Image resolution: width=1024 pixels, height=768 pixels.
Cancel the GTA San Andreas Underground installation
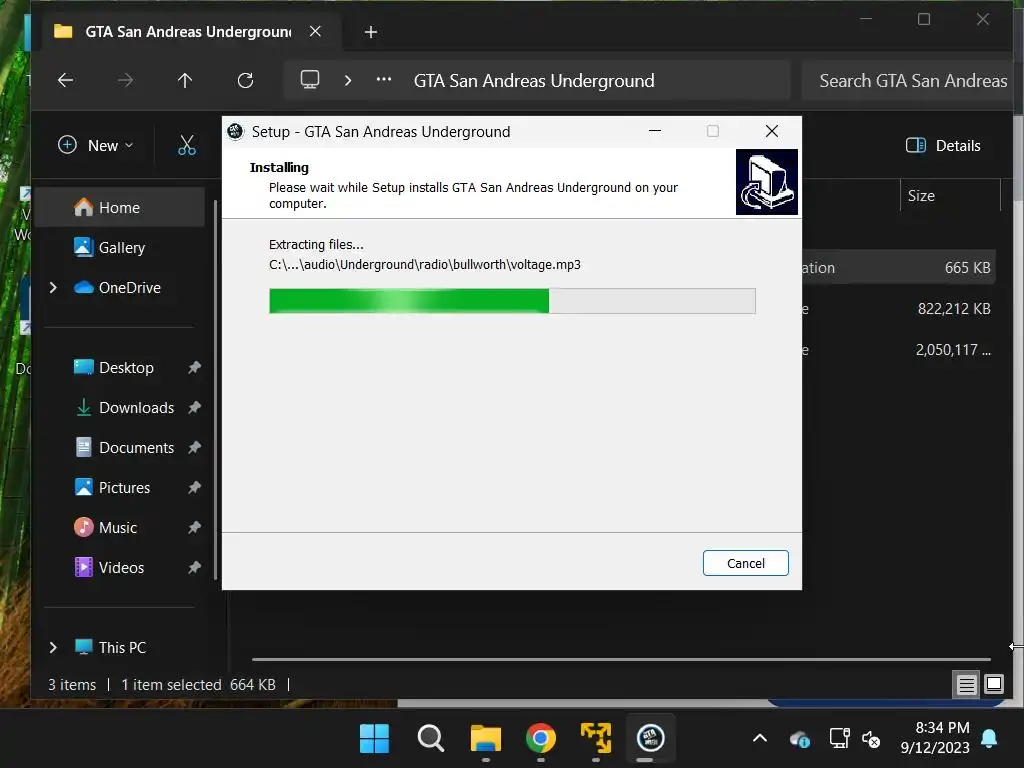745,563
